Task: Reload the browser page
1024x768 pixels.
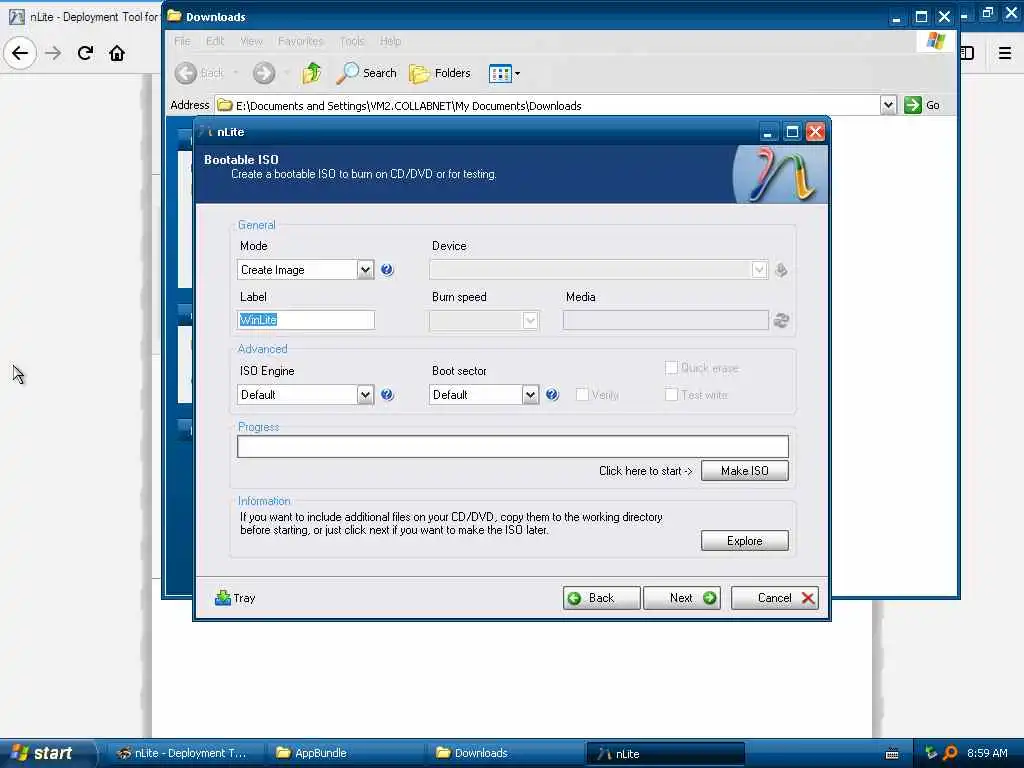Action: point(85,53)
